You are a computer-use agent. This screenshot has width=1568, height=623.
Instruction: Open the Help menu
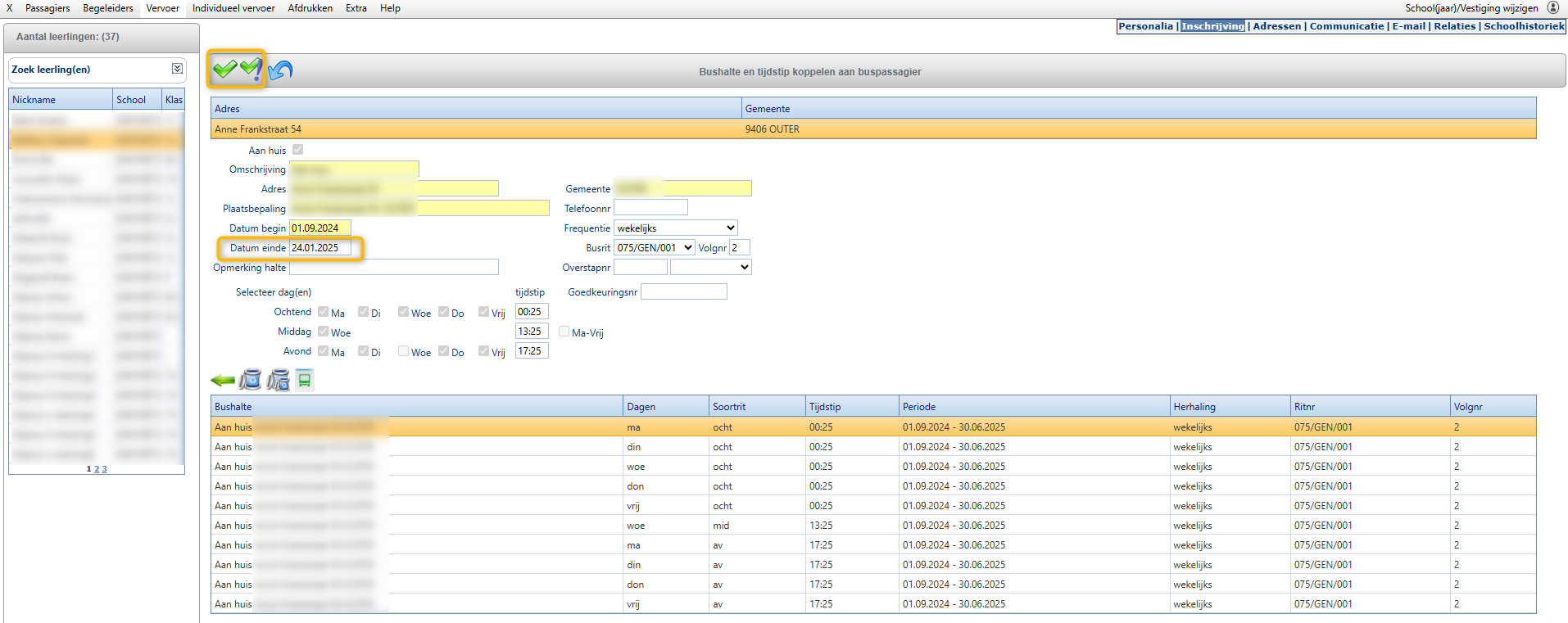[390, 8]
